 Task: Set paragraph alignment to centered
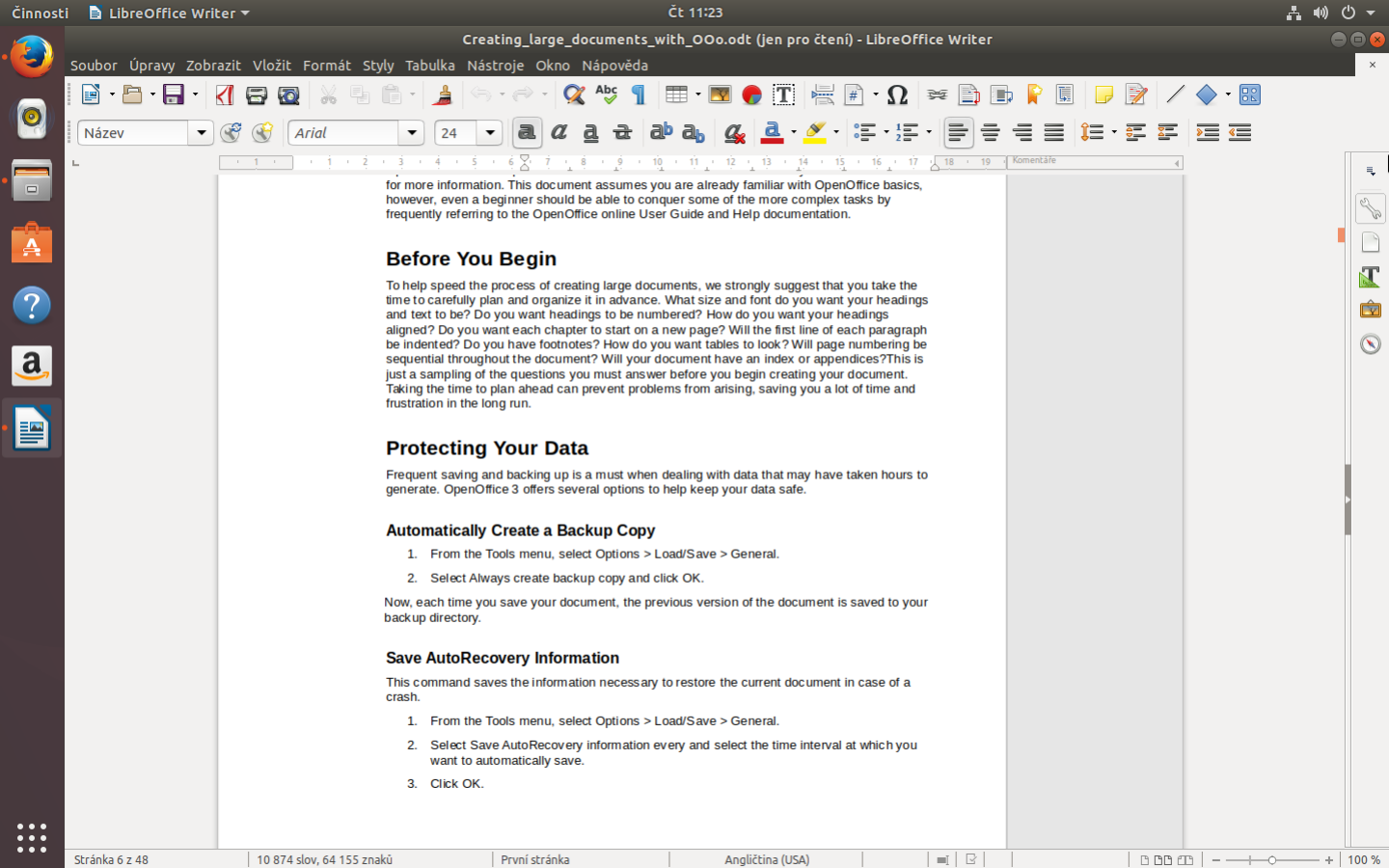pos(991,133)
